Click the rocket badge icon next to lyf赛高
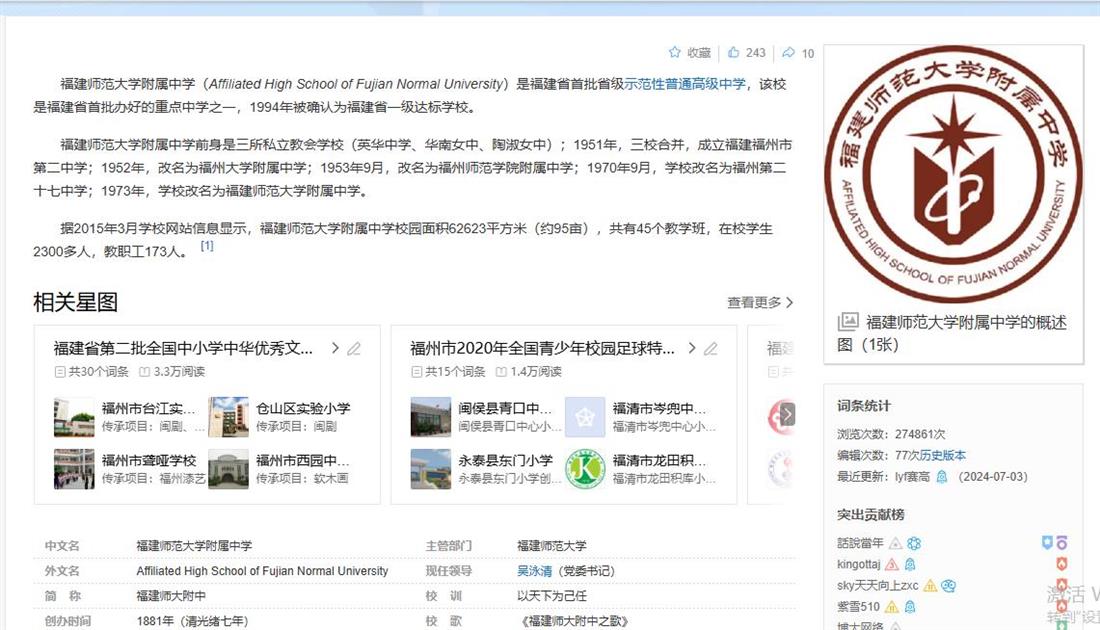The width and height of the screenshot is (1100, 630). pos(942,477)
